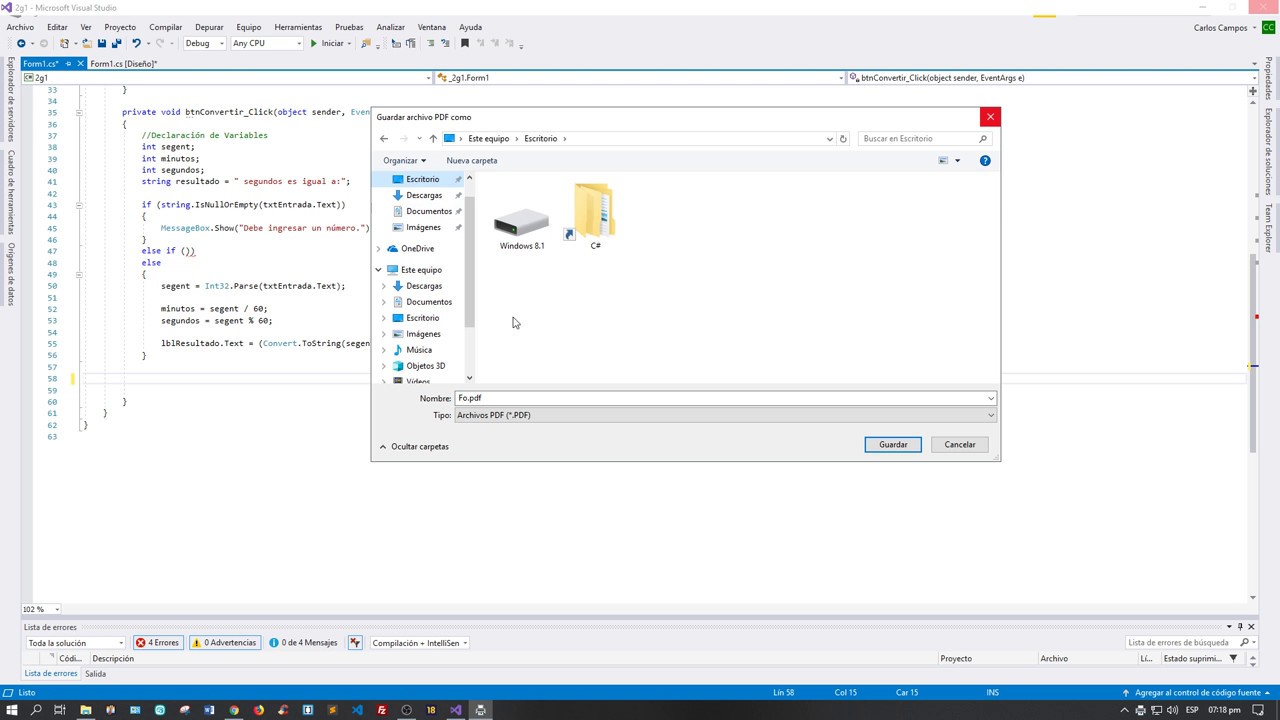Image resolution: width=1280 pixels, height=720 pixels.
Task: Open the Archivo menu
Action: (x=20, y=27)
